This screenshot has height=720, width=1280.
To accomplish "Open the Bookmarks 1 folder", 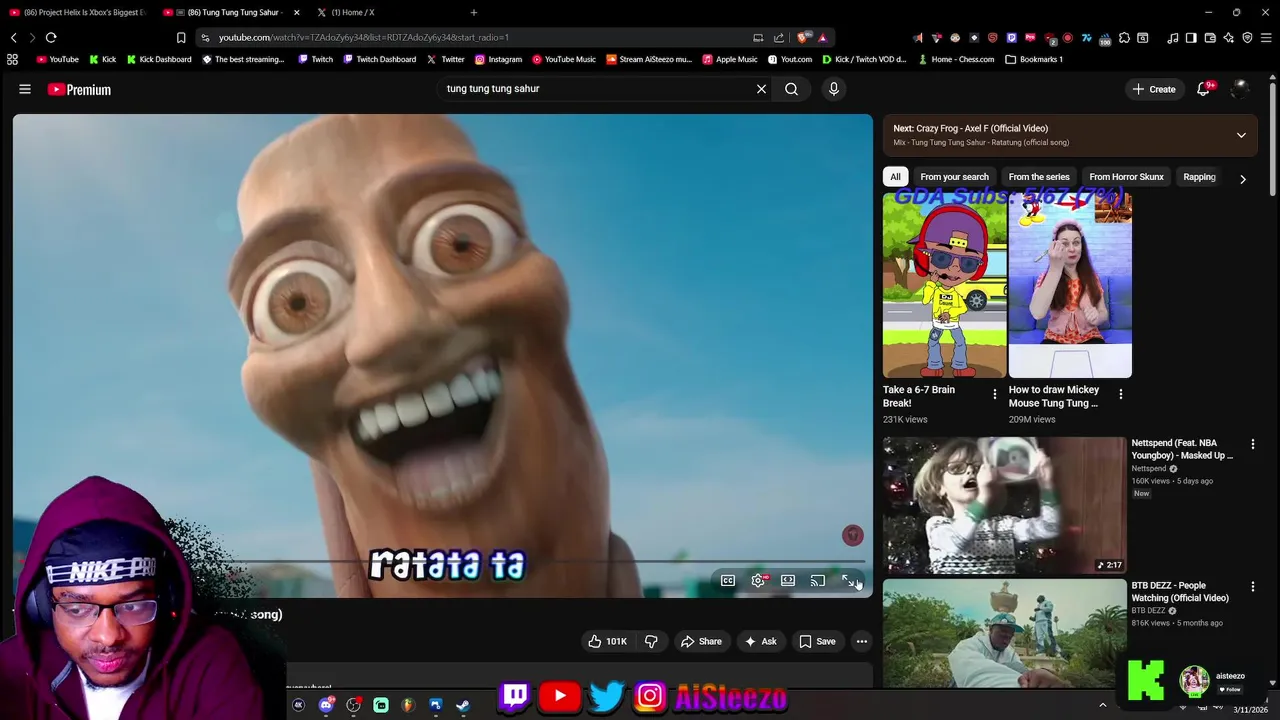I will point(1034,59).
